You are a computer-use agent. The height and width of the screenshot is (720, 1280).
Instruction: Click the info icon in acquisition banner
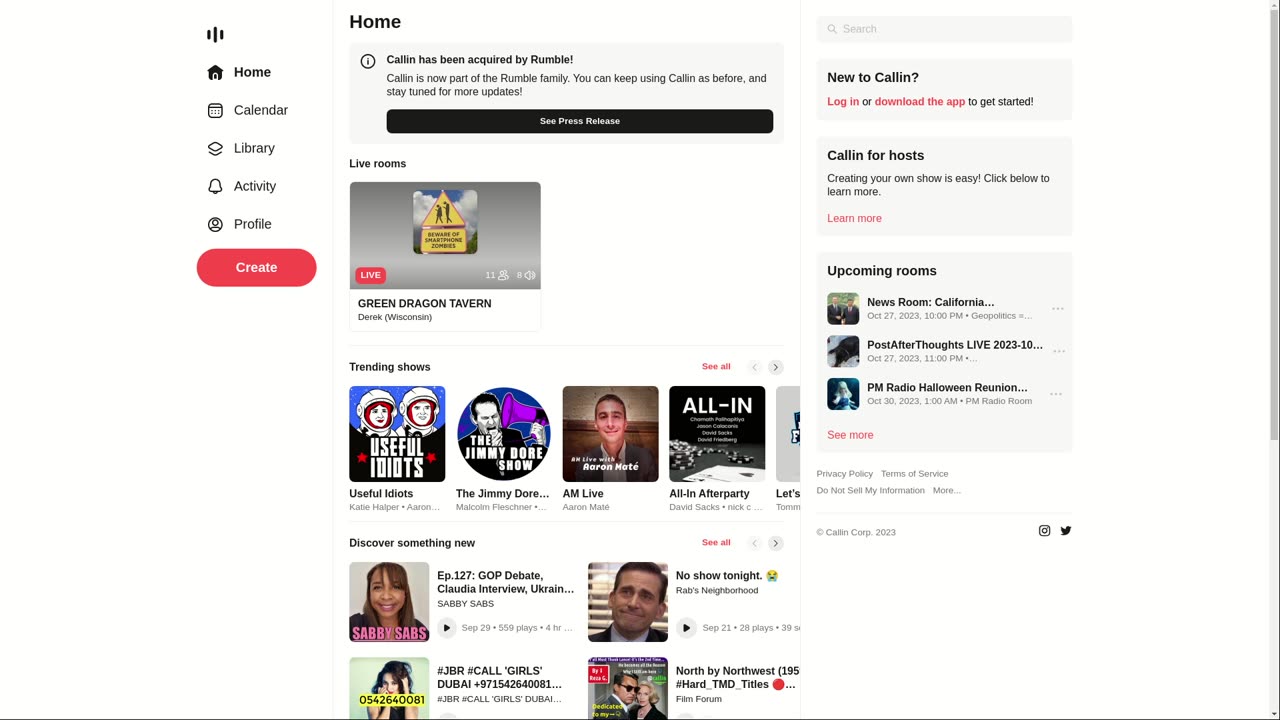[x=368, y=61]
